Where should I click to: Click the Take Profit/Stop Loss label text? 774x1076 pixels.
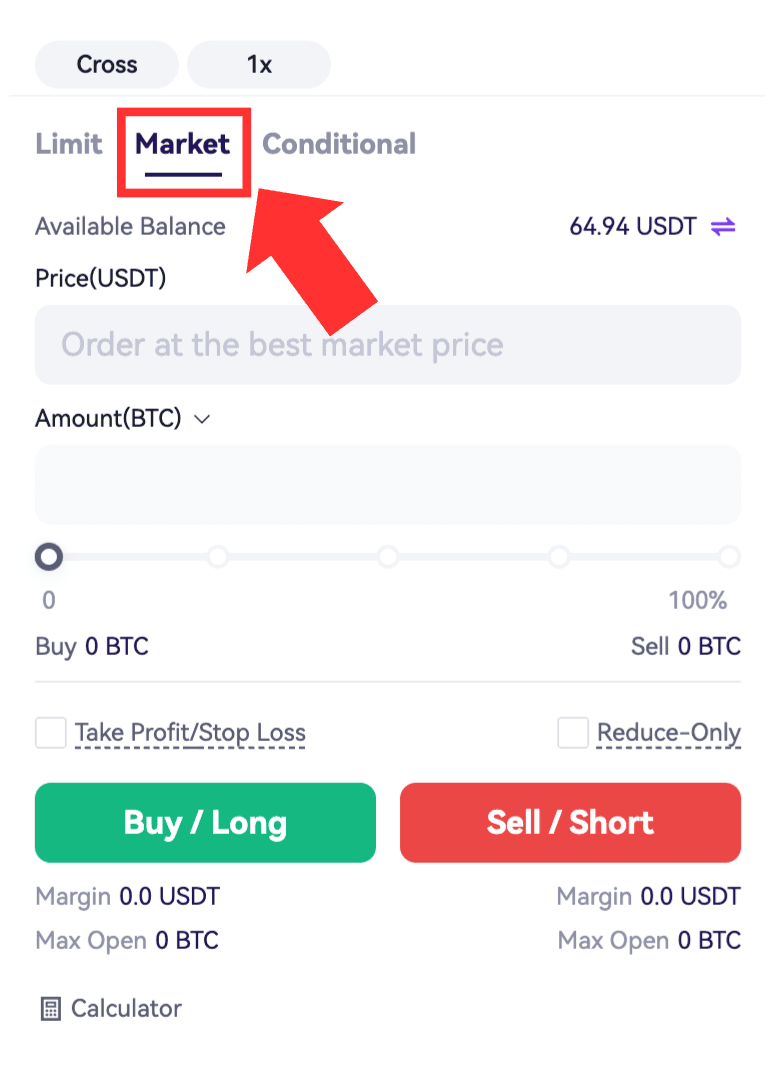(x=190, y=733)
